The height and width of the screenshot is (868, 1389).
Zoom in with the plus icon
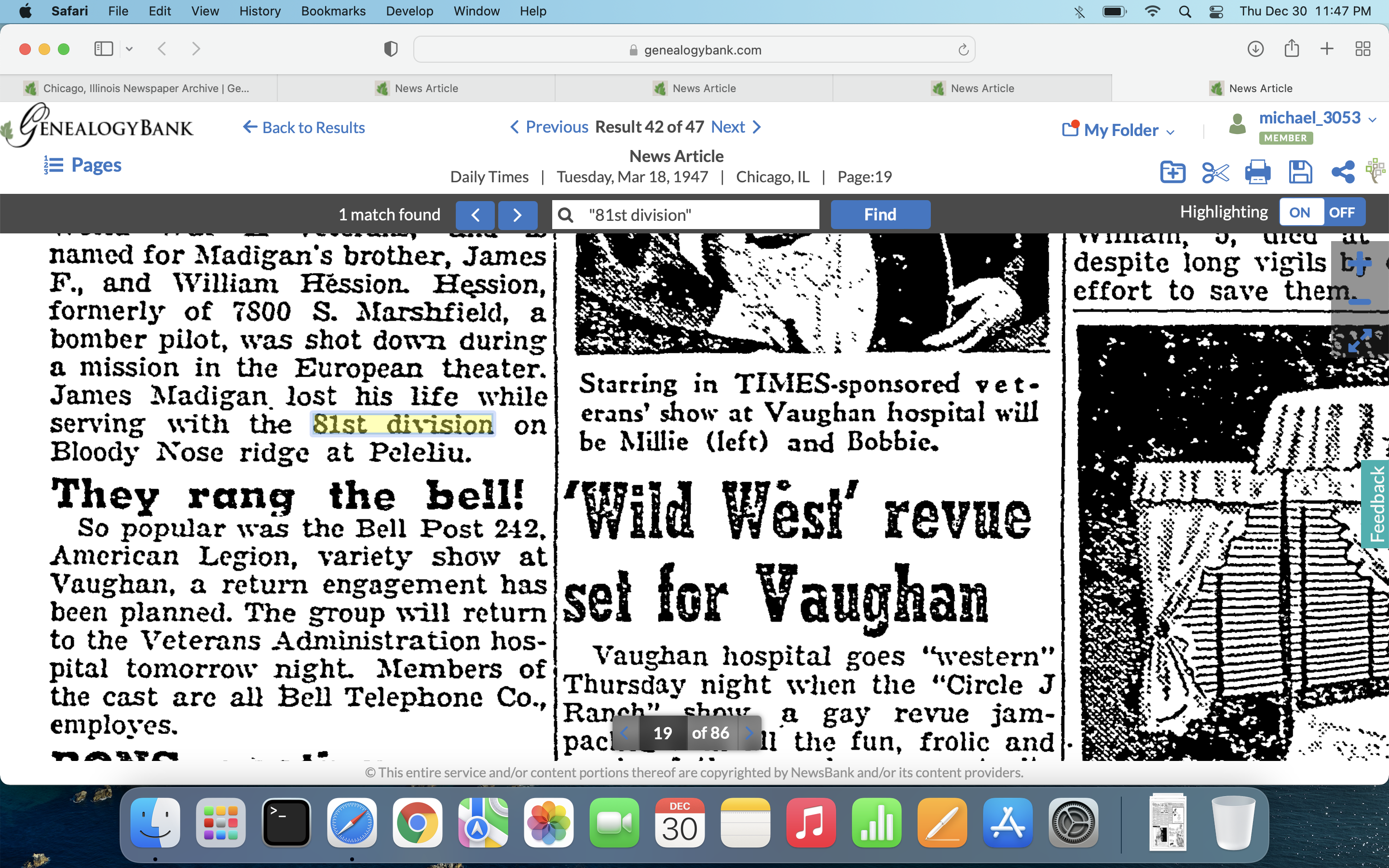(x=1359, y=263)
